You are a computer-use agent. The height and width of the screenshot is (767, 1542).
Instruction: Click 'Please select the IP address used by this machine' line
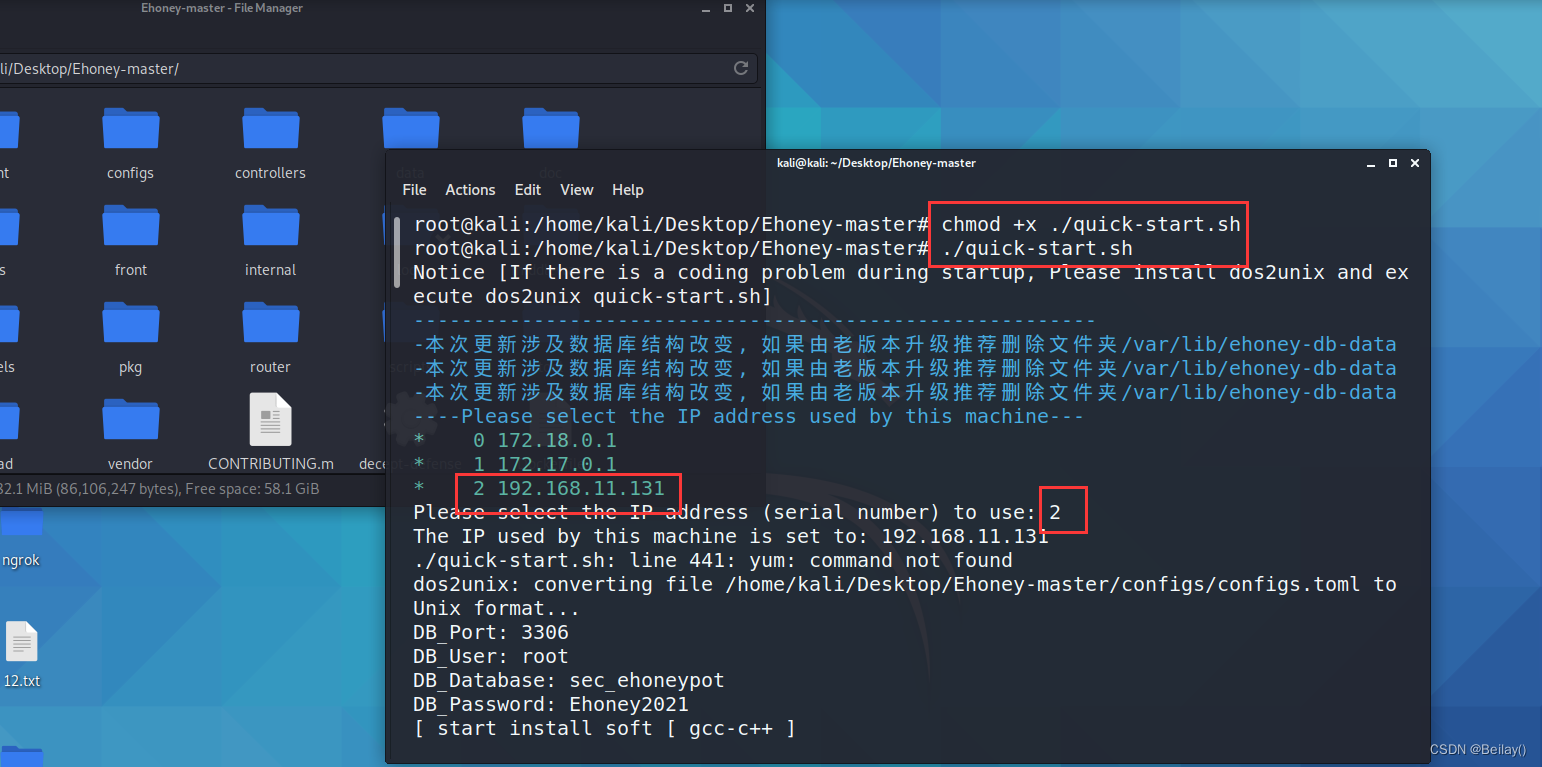(x=749, y=416)
